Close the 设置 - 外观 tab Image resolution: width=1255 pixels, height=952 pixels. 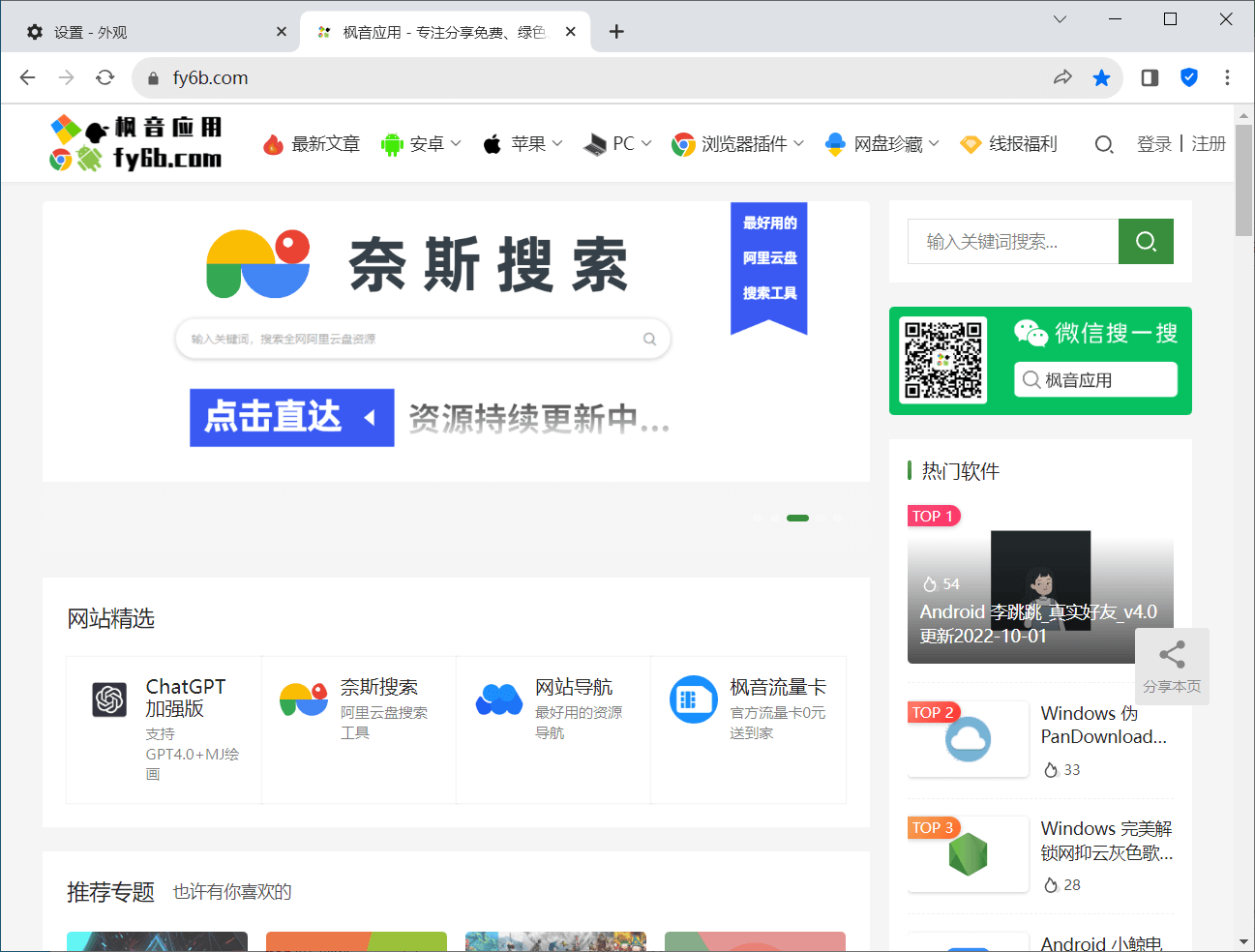point(282,32)
